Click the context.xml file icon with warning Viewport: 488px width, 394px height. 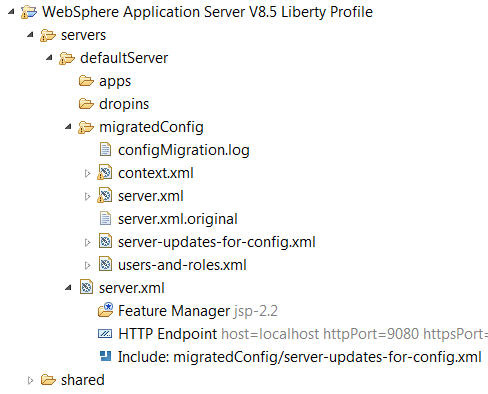pos(105,173)
